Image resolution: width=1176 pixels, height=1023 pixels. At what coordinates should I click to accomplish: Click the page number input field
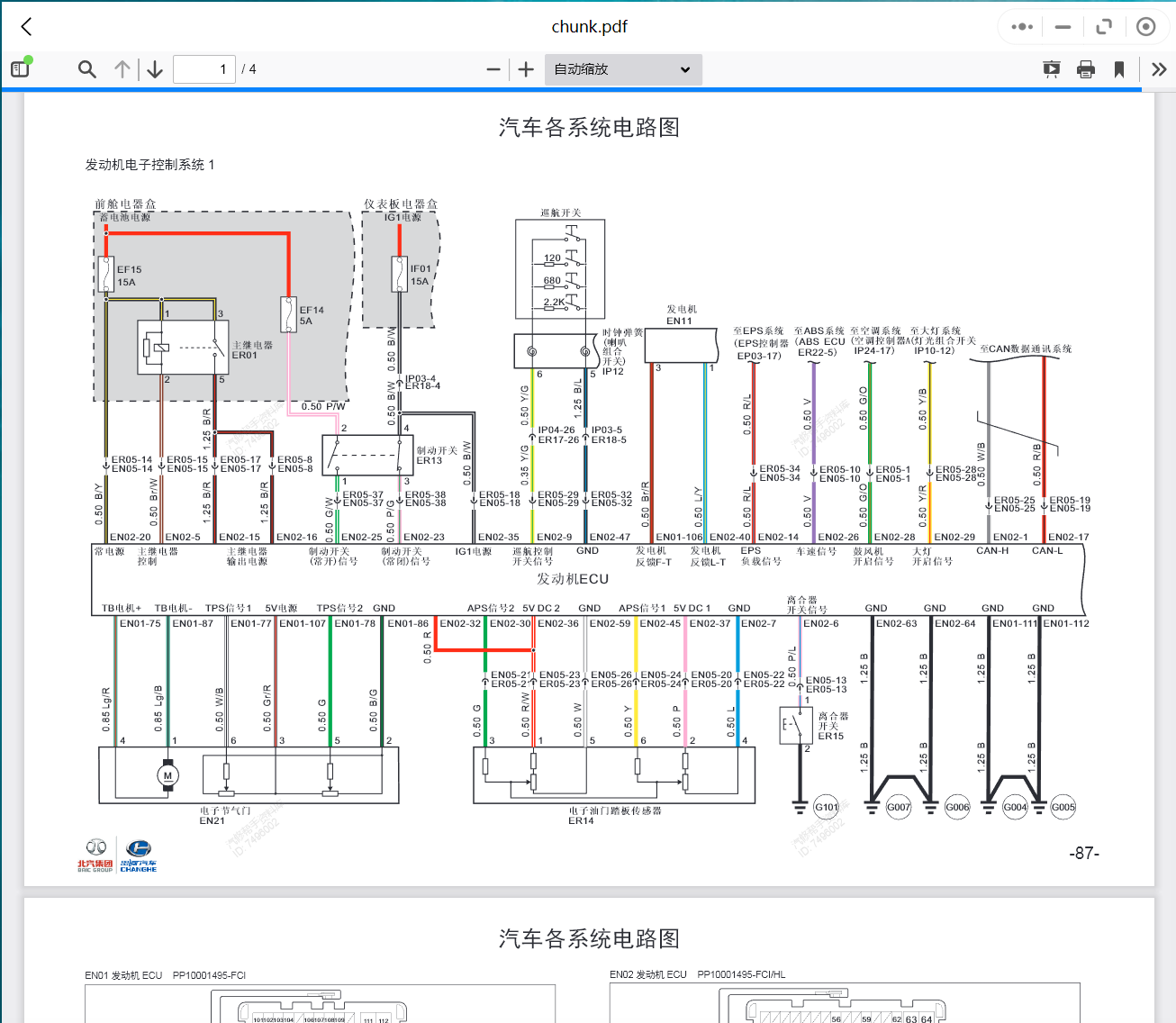(x=204, y=69)
